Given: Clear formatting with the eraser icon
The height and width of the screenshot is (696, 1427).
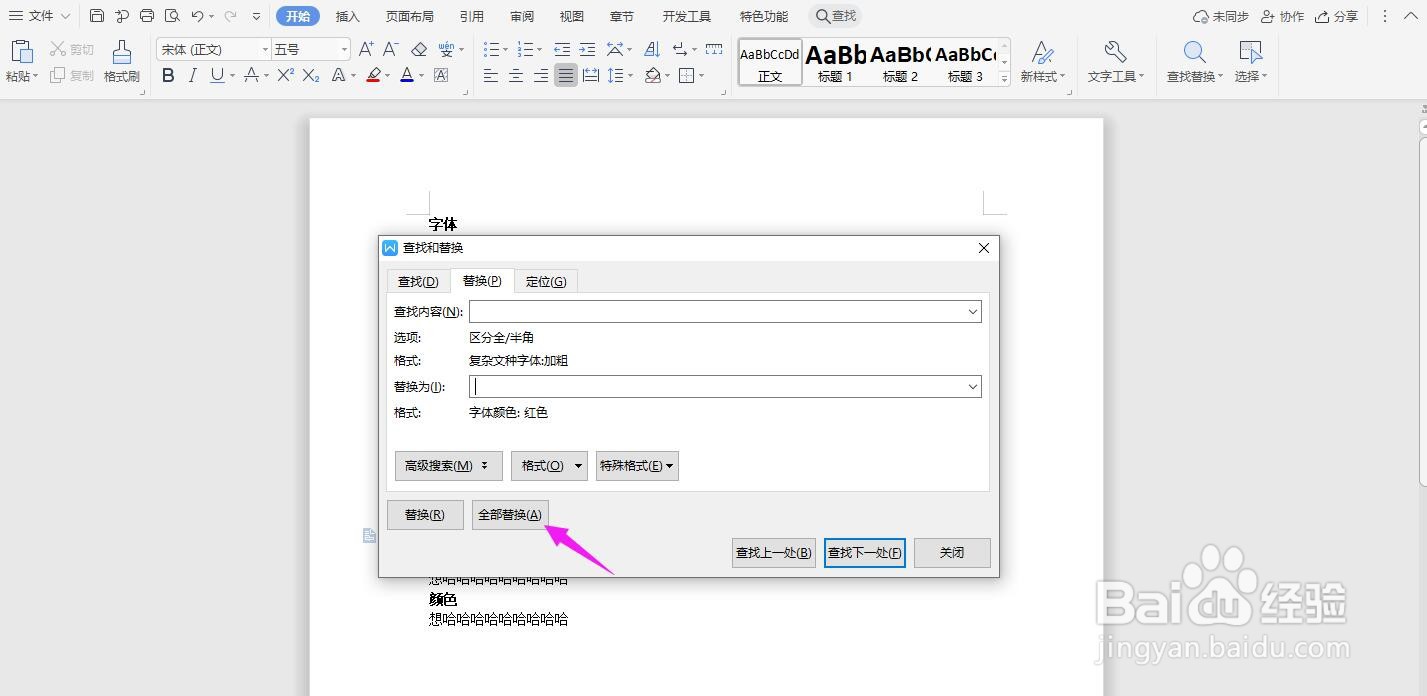Looking at the screenshot, I should click(419, 49).
